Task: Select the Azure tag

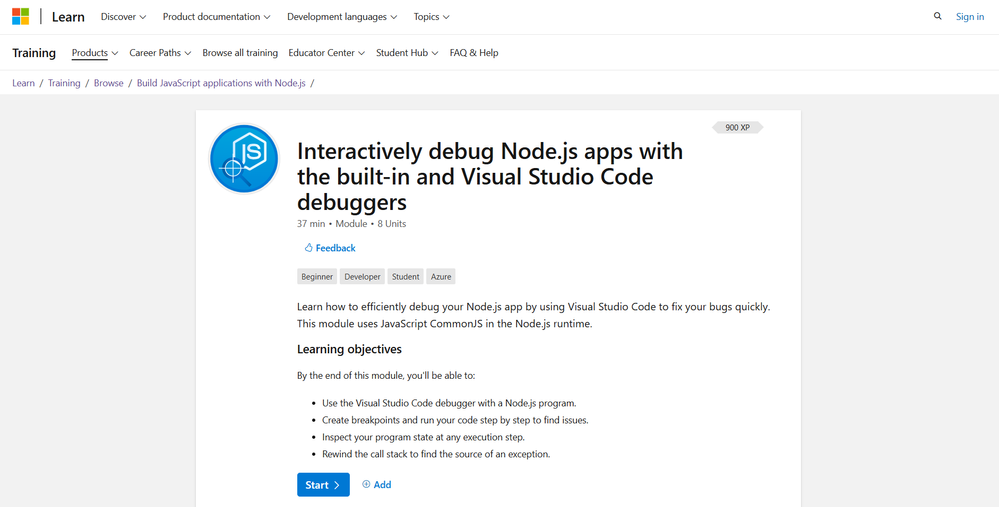Action: [x=441, y=276]
